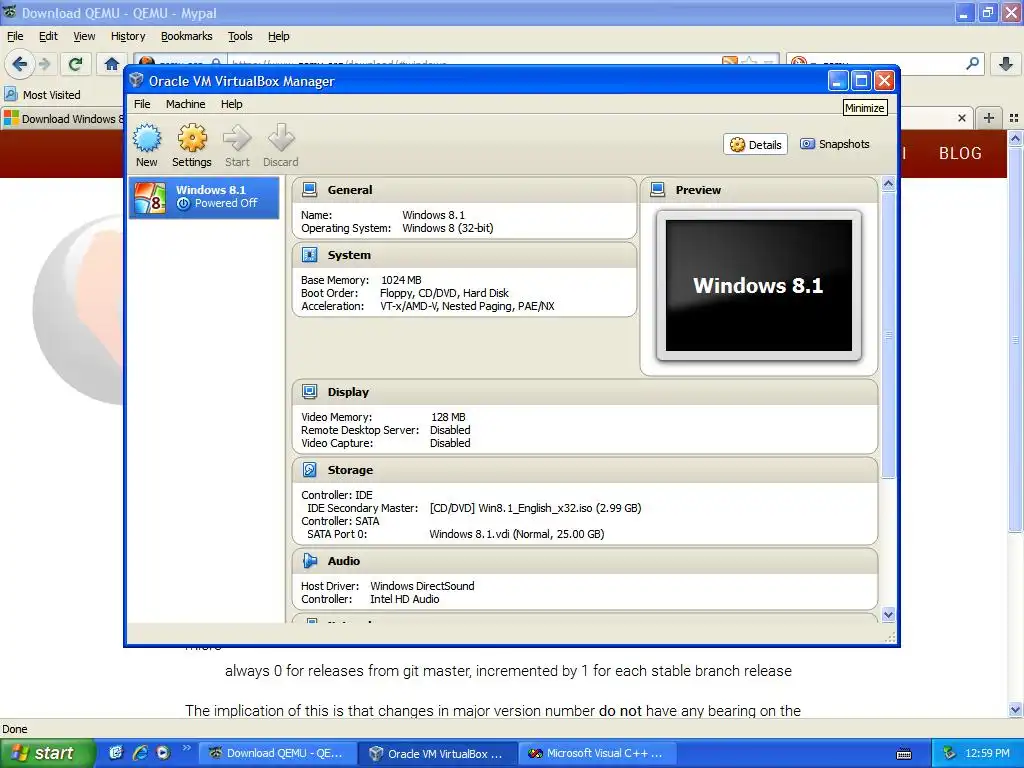The width and height of the screenshot is (1024, 768).
Task: Click the Storage section header
Action: point(584,470)
